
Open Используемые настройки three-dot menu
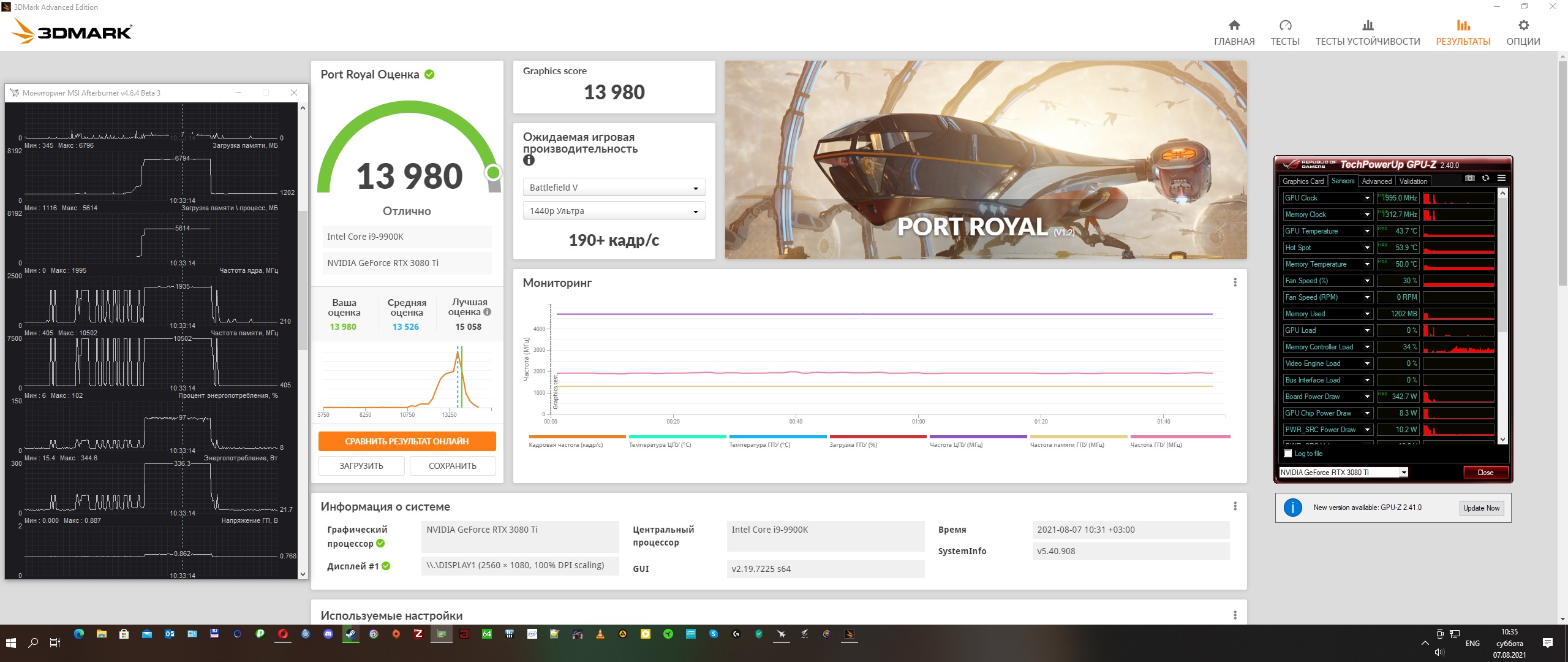pos(1235,615)
